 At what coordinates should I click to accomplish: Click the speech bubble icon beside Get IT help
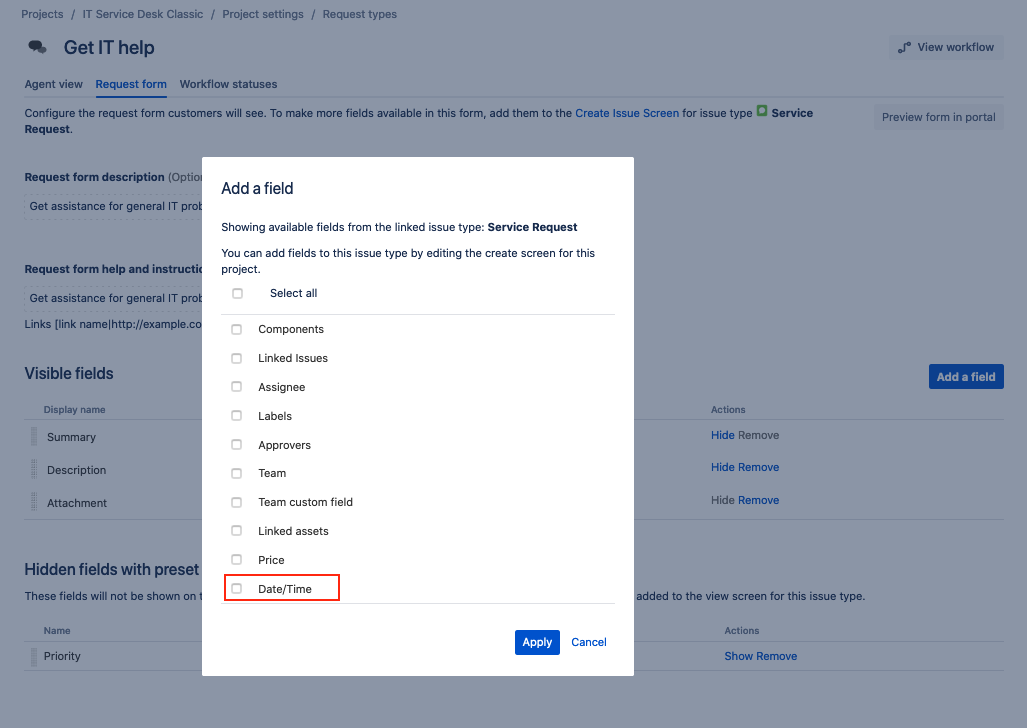36,46
